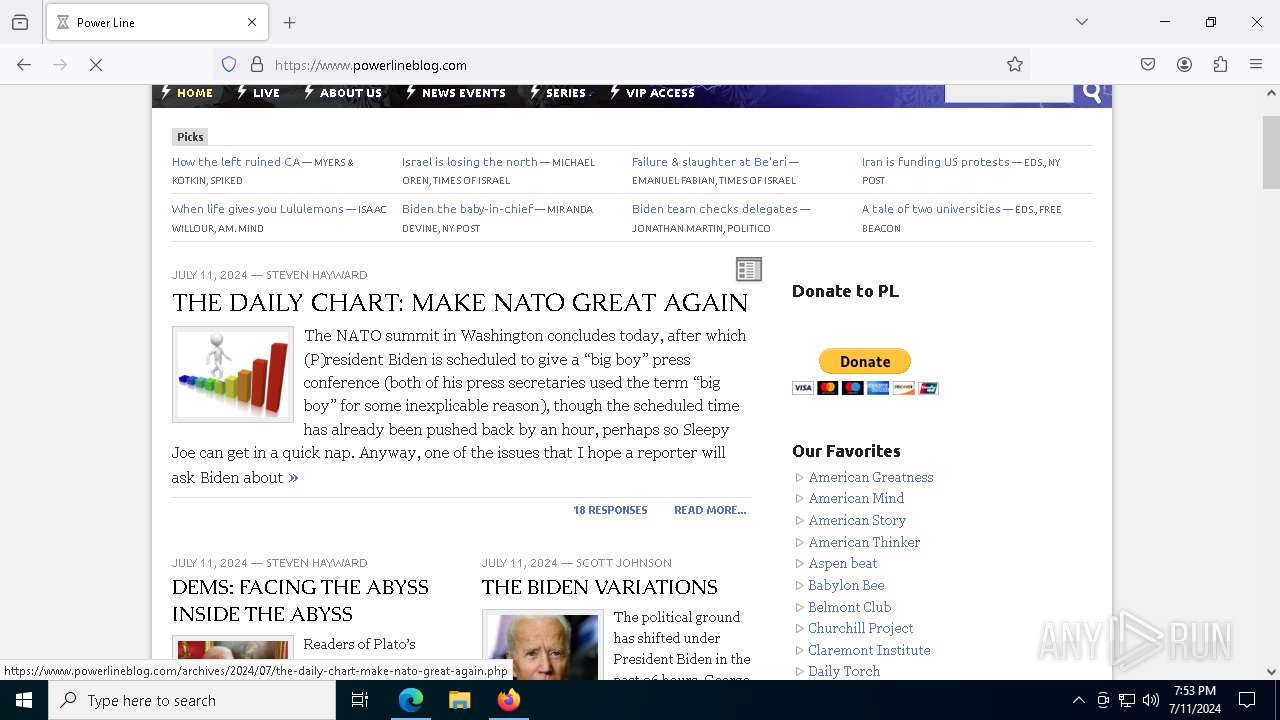Submit site search magnifier button
Viewport: 1280px width, 720px height.
pos(1092,93)
